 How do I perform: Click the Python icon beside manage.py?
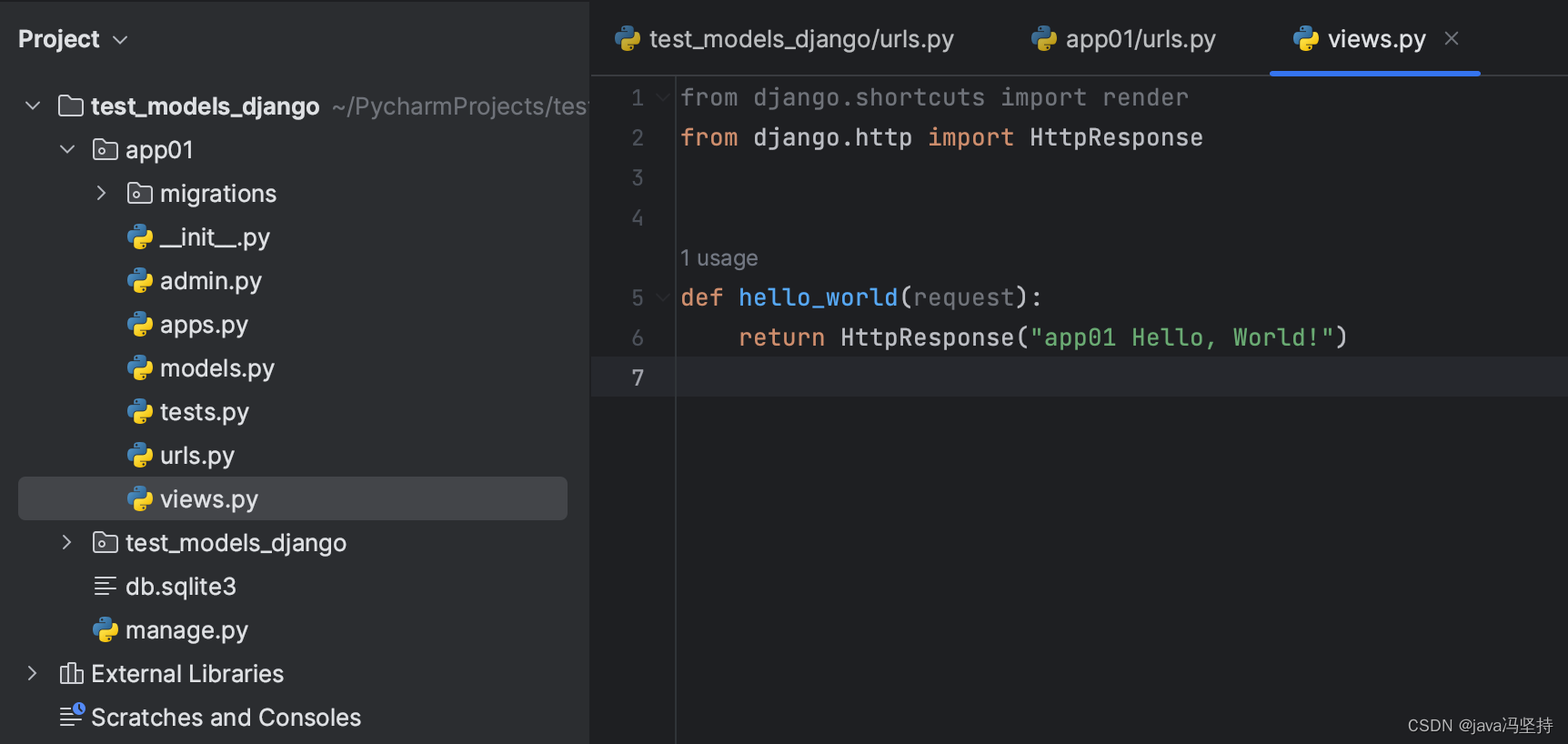pyautogui.click(x=106, y=630)
